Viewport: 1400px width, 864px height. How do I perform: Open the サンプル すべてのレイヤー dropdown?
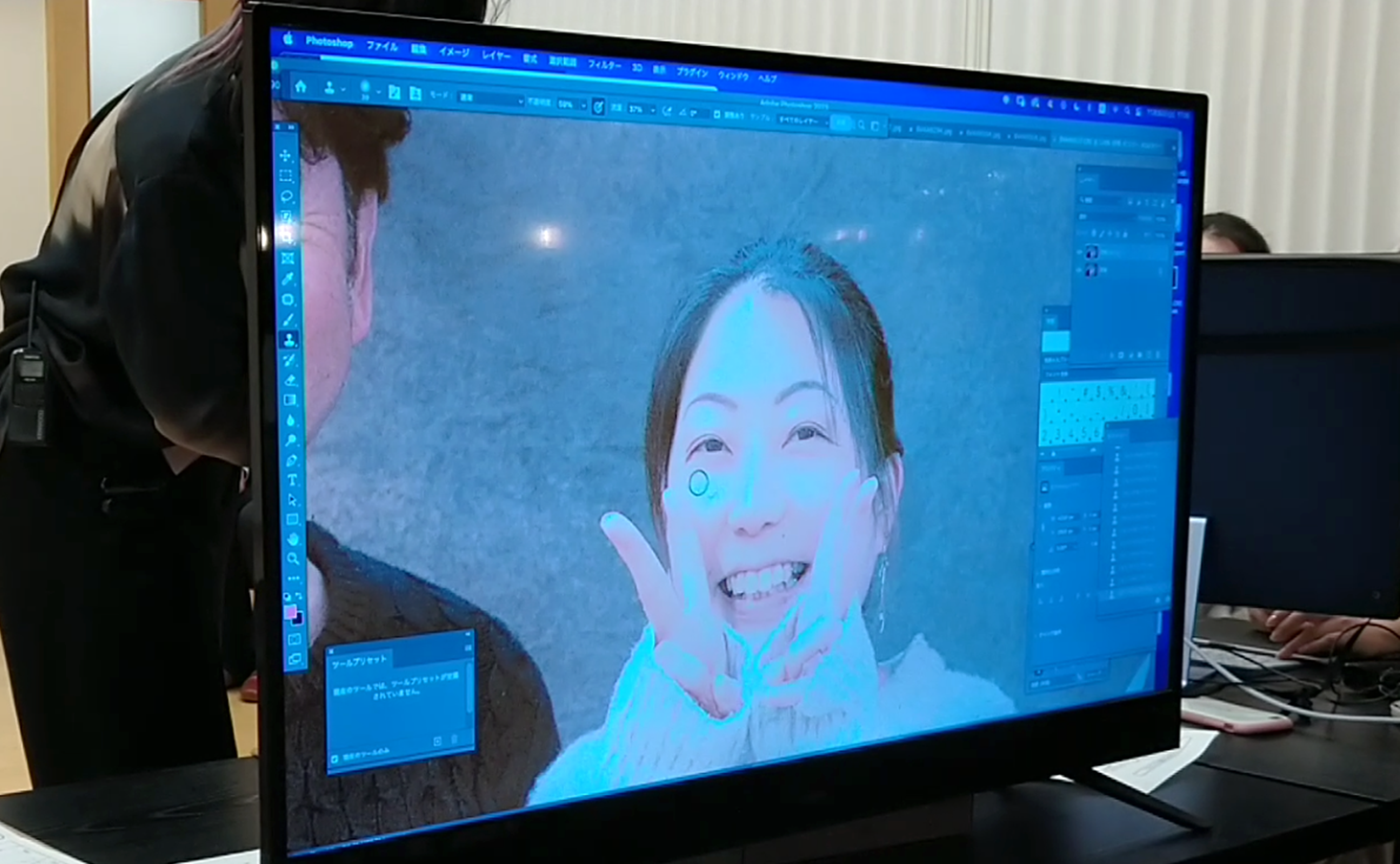tap(803, 121)
